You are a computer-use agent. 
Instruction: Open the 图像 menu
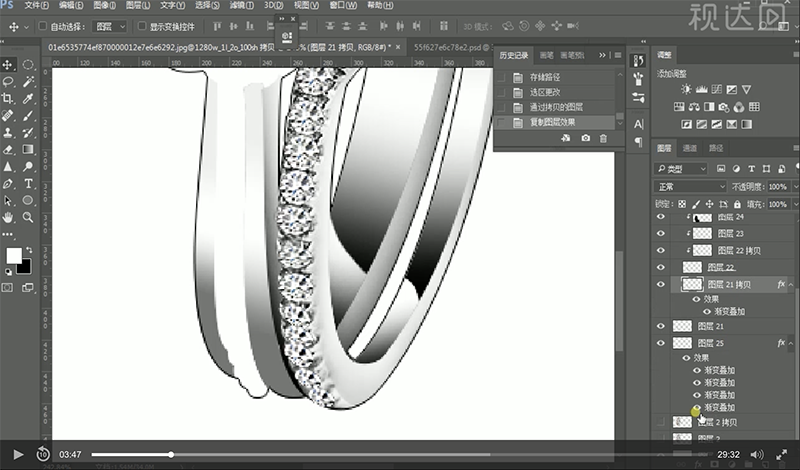104,6
